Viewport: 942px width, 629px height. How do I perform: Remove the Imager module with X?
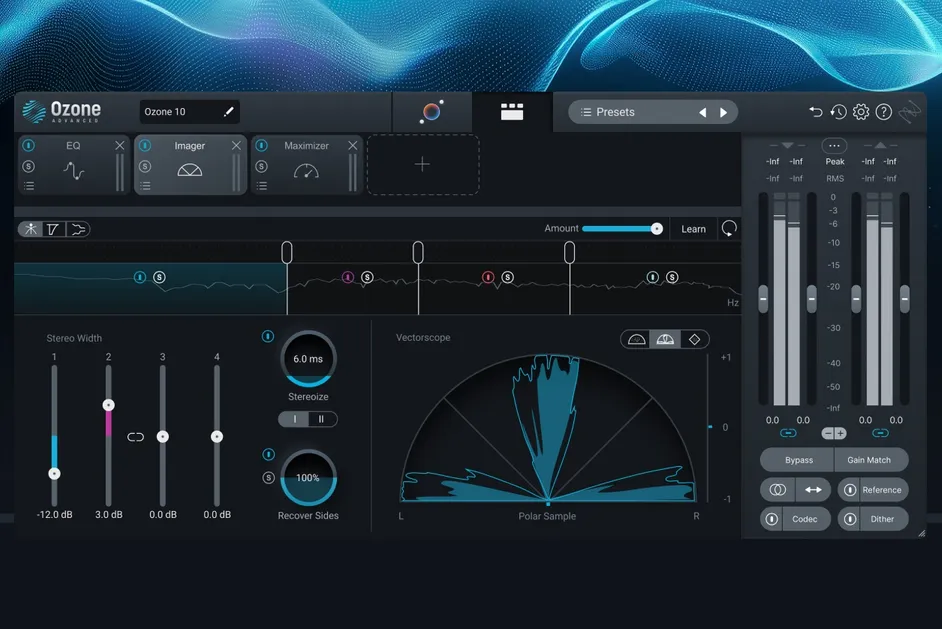point(236,145)
